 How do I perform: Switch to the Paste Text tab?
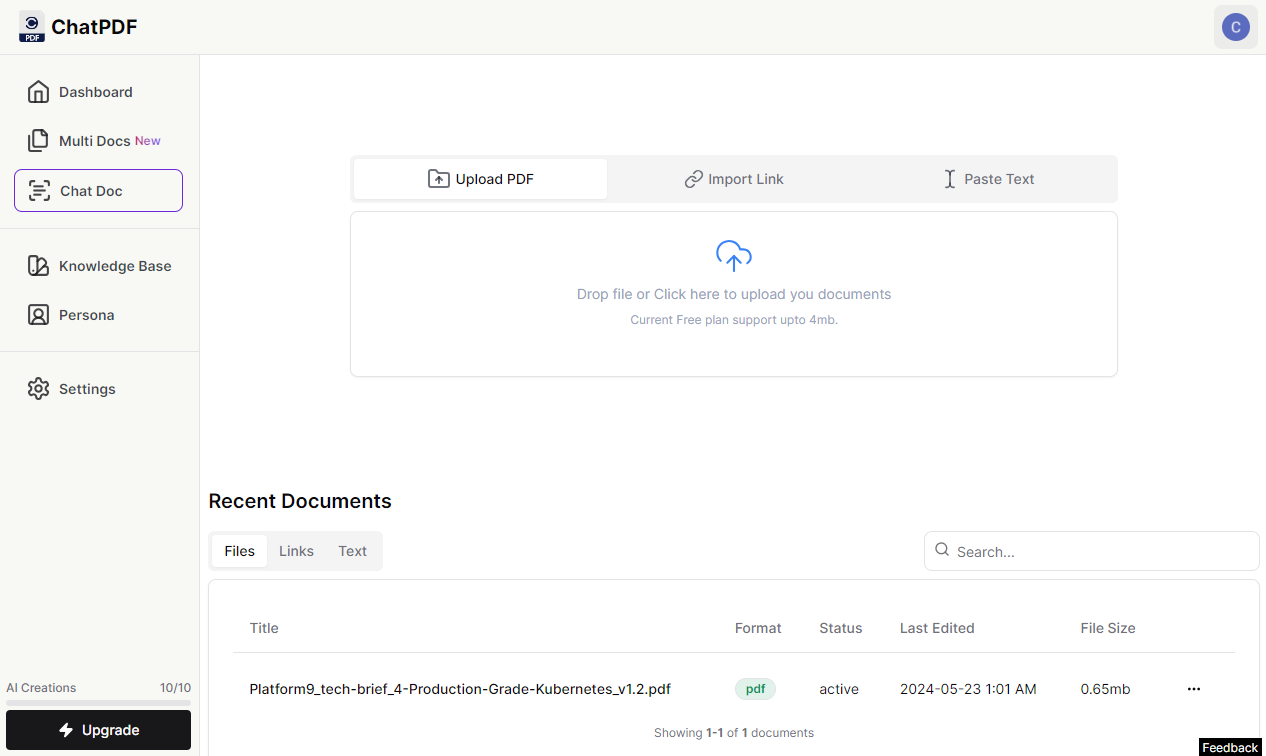coord(988,179)
